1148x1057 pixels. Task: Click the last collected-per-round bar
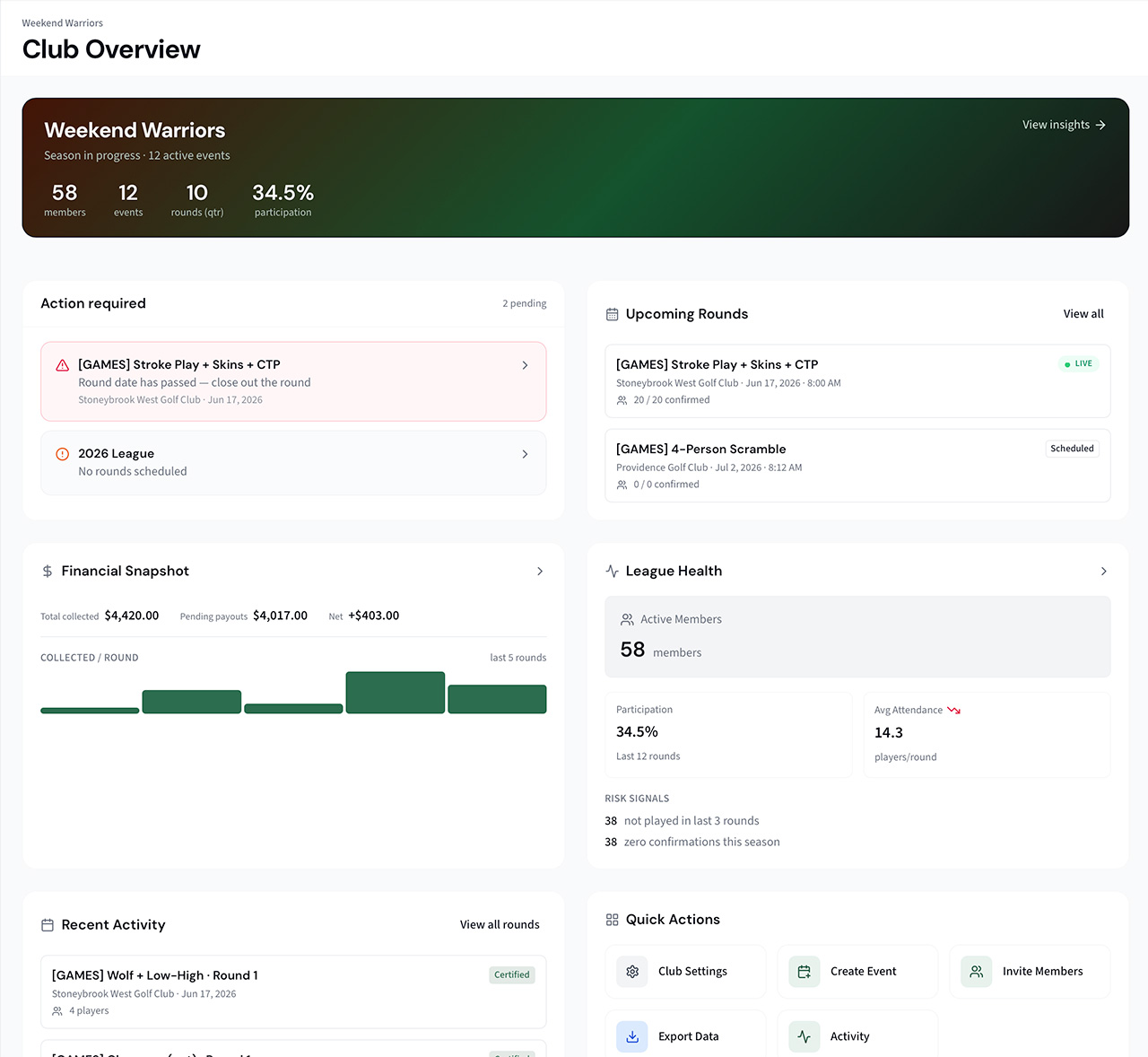pyautogui.click(x=497, y=699)
